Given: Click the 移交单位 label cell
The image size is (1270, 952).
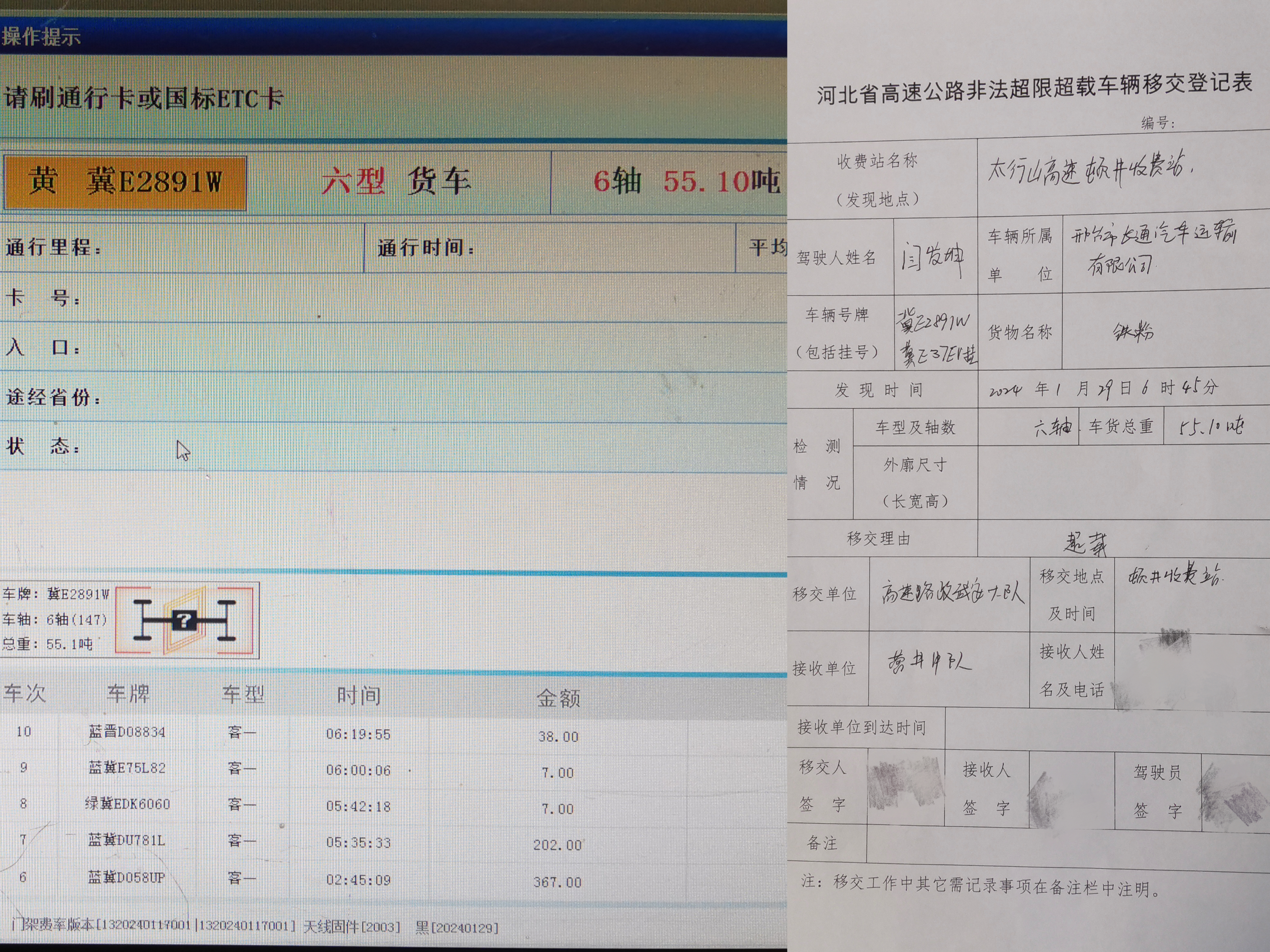Looking at the screenshot, I should point(827,594).
